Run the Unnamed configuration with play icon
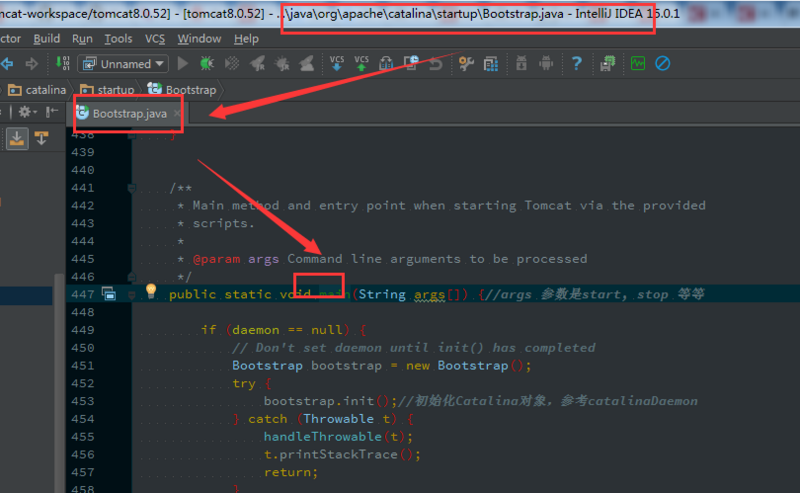800x493 pixels. [x=183, y=63]
